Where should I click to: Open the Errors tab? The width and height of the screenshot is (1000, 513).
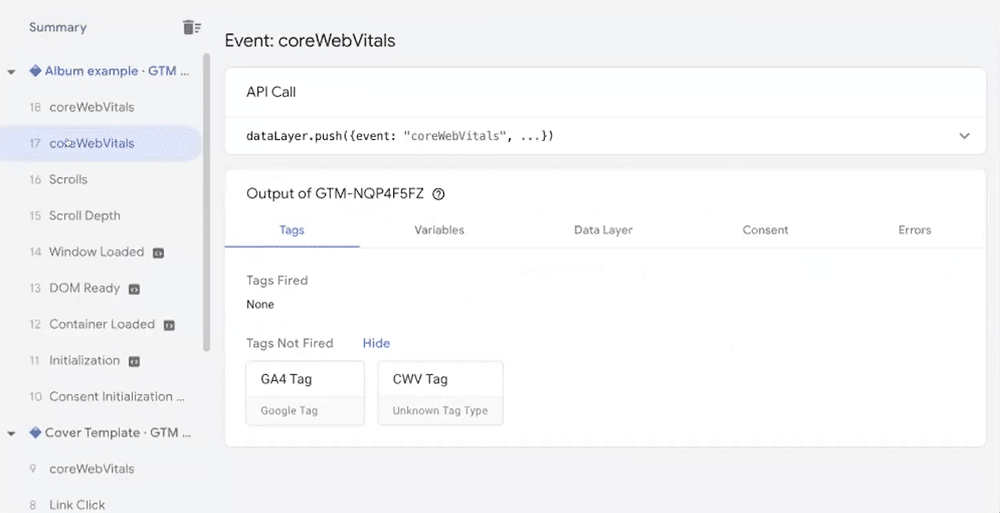(915, 230)
